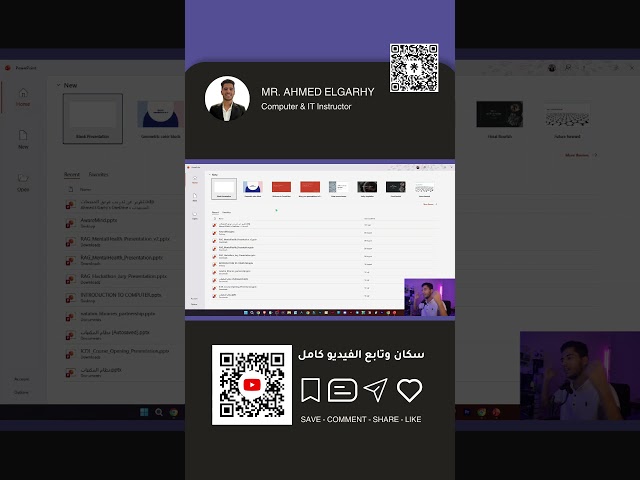Screen dimensions: 640x480
Task: Click the SAVE - COMMENT - SHARE - LIKE caption
Action: click(361, 419)
